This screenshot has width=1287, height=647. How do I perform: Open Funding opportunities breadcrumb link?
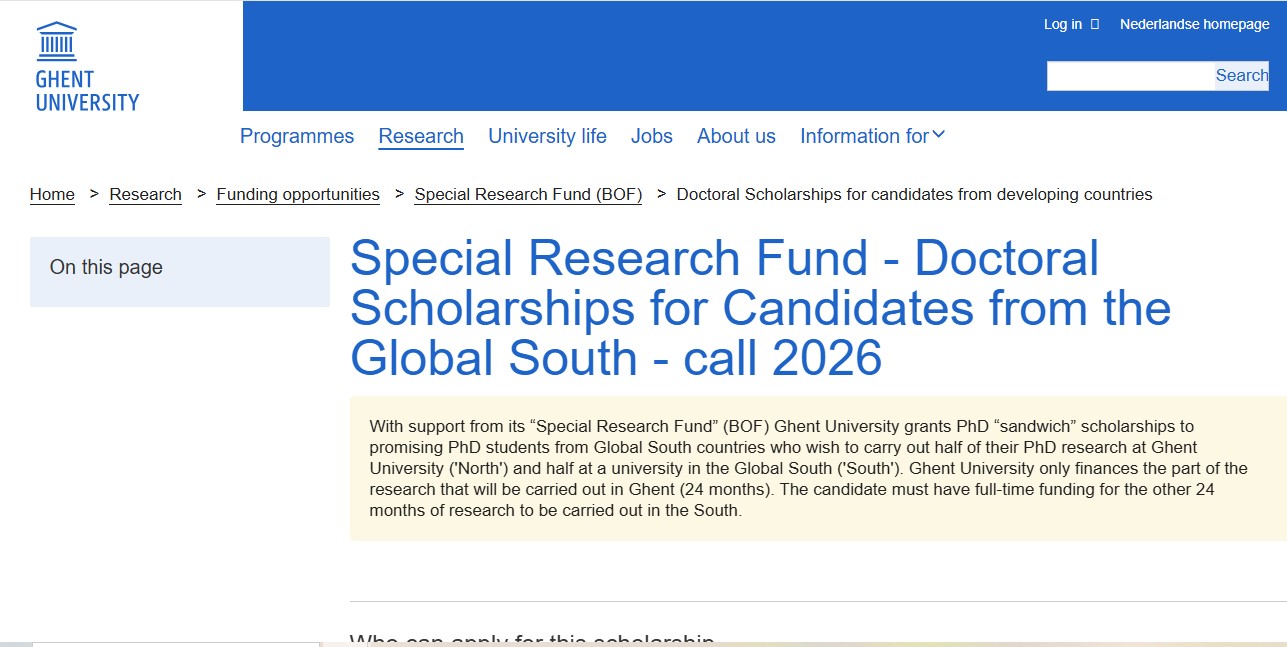298,194
